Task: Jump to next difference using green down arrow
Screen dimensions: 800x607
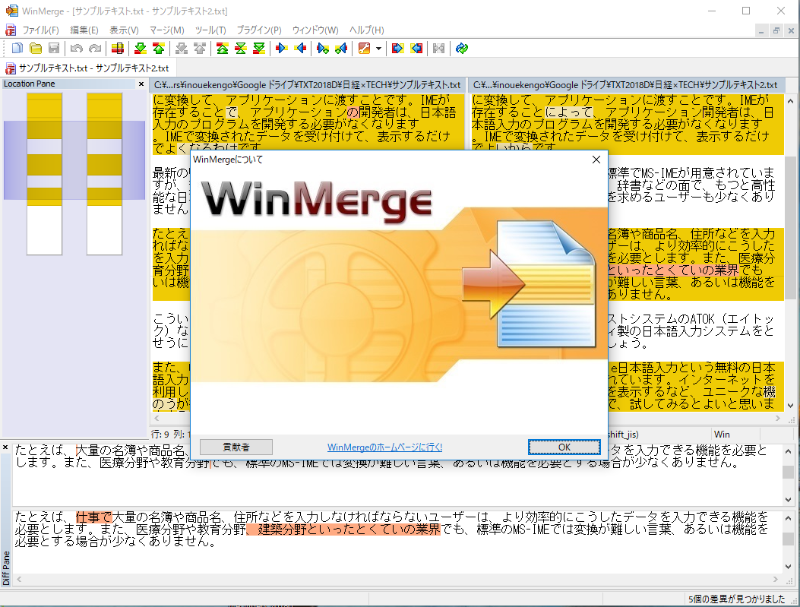Action: coord(140,48)
